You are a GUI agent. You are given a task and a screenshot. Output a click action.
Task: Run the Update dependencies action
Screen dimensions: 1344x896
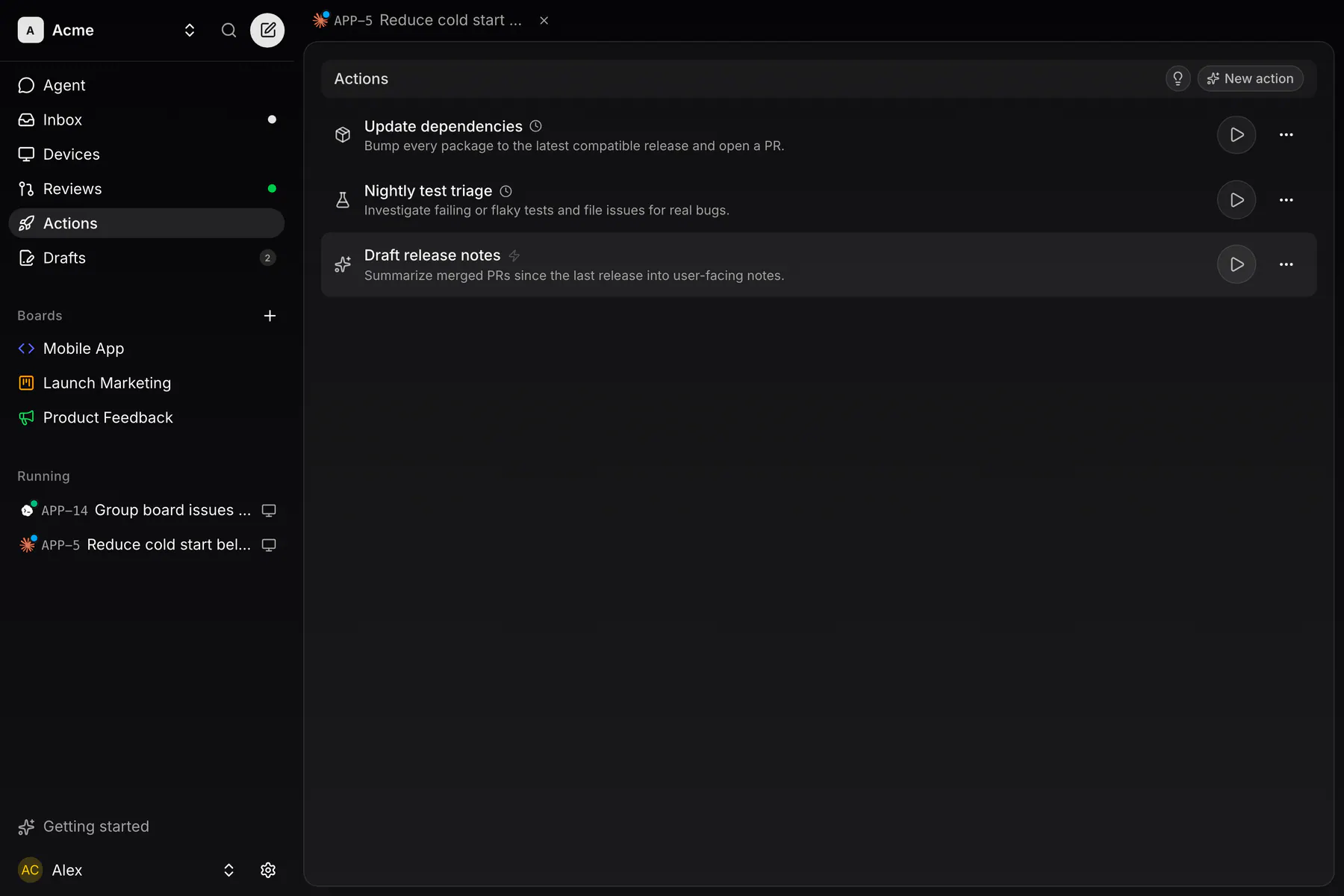1236,135
